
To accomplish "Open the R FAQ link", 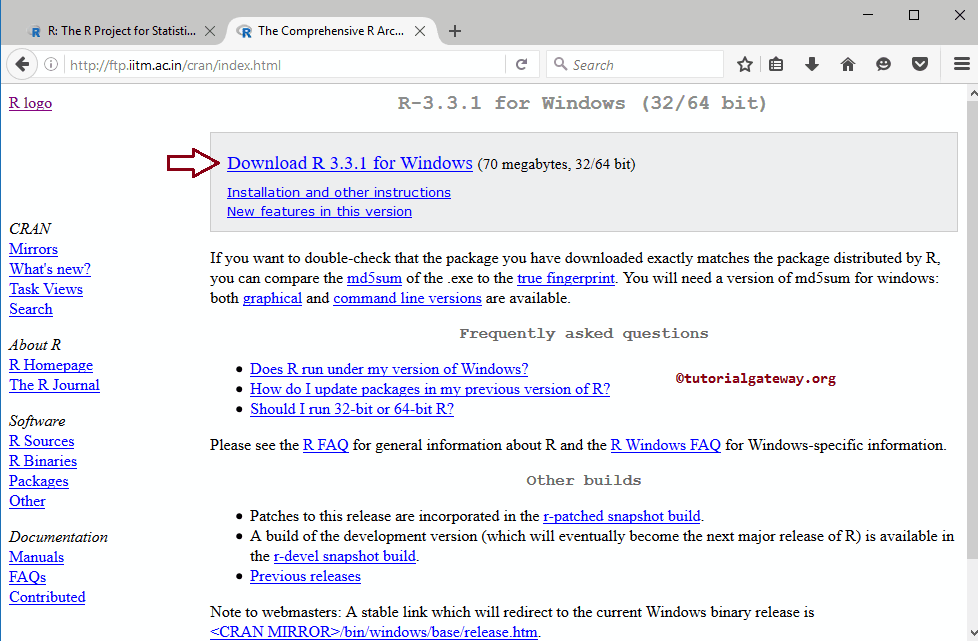I will pos(326,445).
